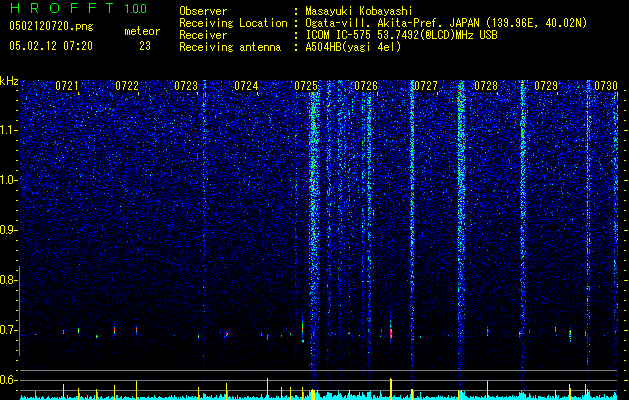The height and width of the screenshot is (400, 629).
Task: Click the 0729 time marker
Action: click(546, 86)
